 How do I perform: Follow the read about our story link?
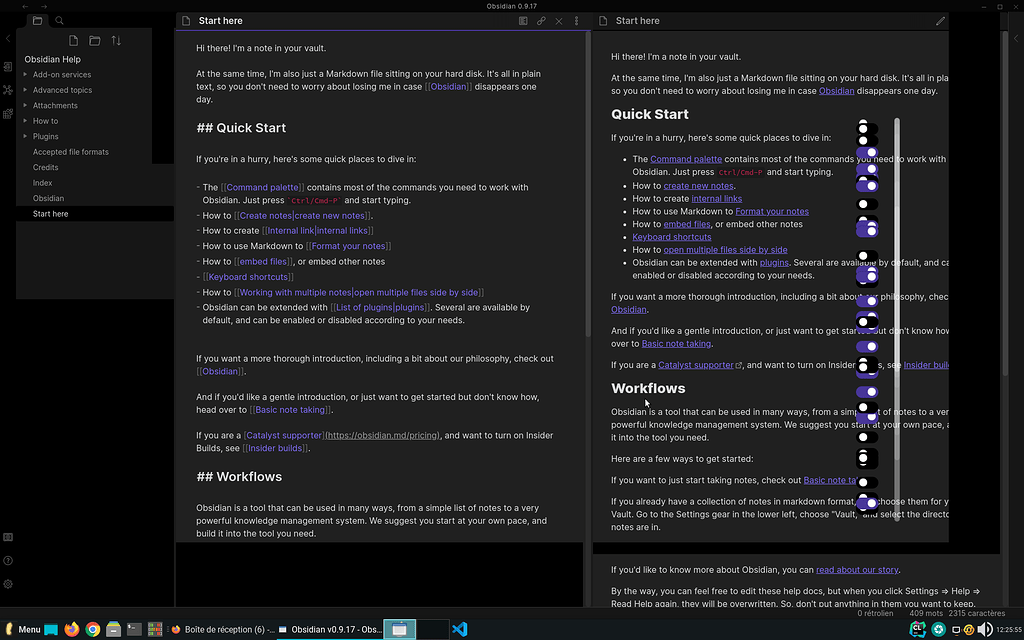click(x=856, y=569)
